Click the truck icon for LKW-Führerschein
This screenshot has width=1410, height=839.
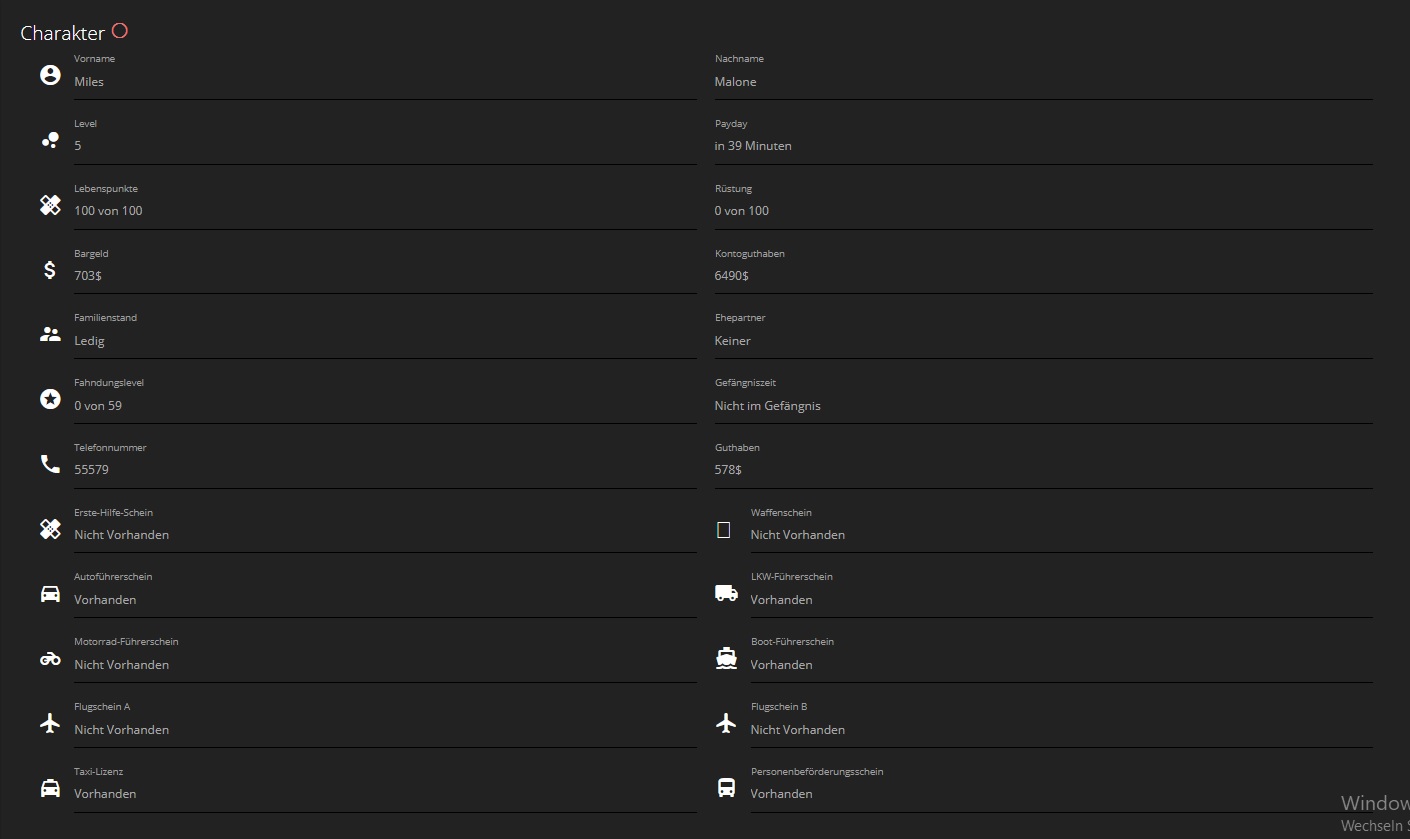point(726,594)
